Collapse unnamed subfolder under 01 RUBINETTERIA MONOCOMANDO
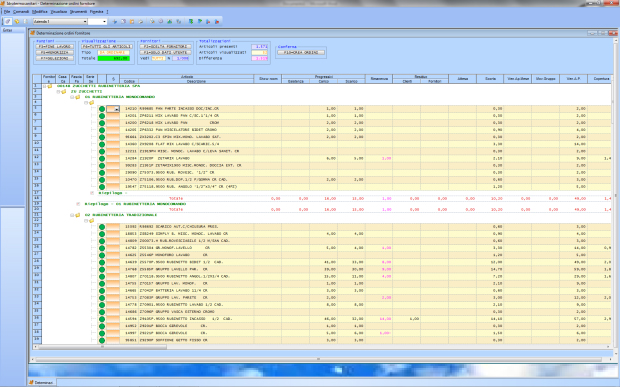620x387 pixels. click(86, 103)
